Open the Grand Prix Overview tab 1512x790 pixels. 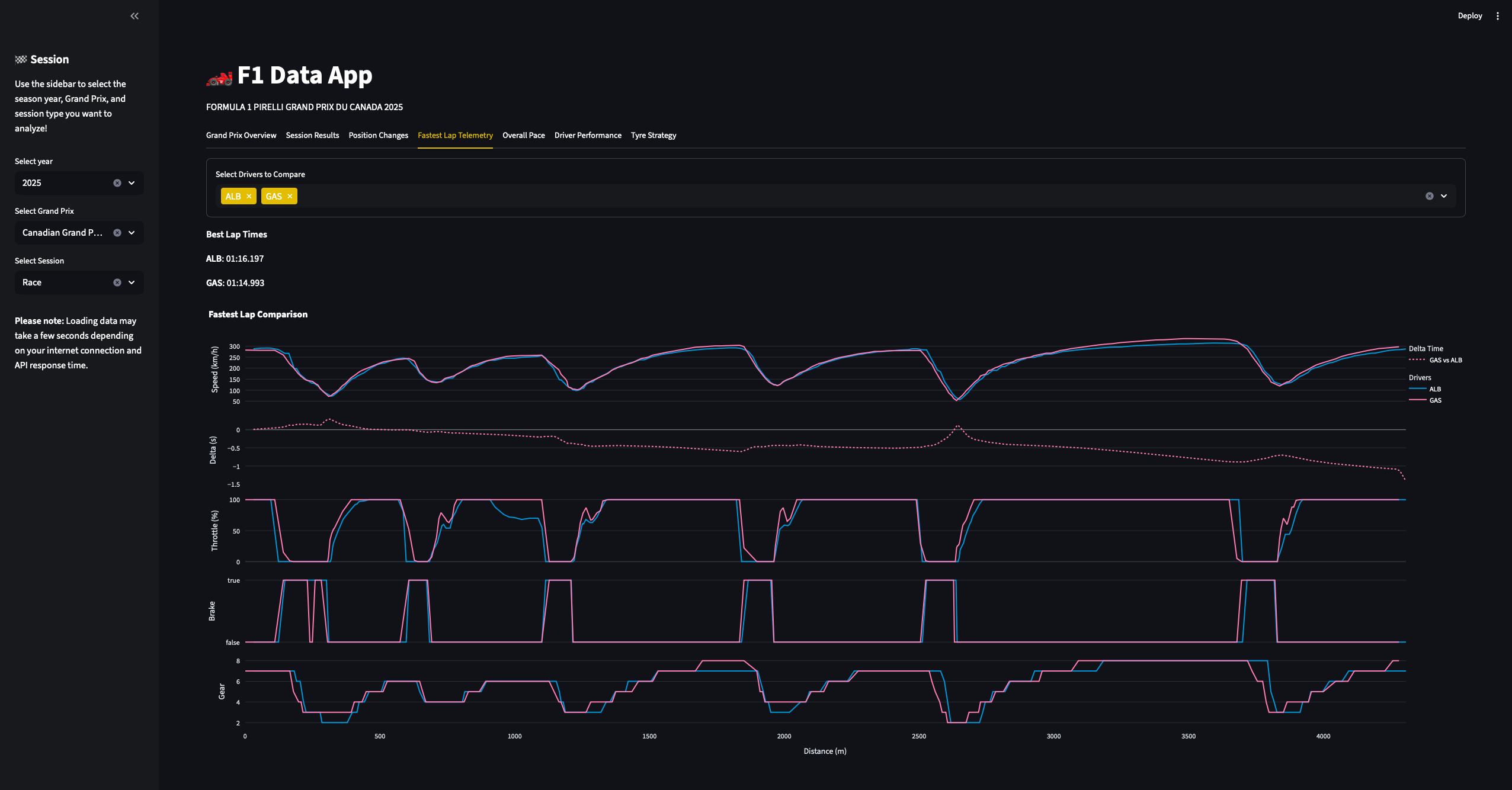point(241,136)
